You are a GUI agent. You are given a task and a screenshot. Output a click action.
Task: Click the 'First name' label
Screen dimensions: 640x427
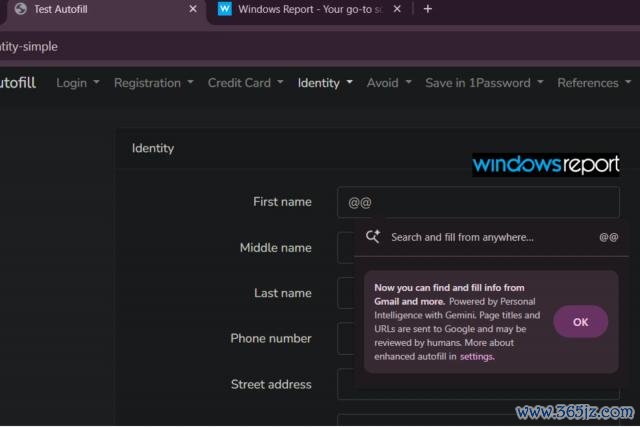click(x=282, y=202)
